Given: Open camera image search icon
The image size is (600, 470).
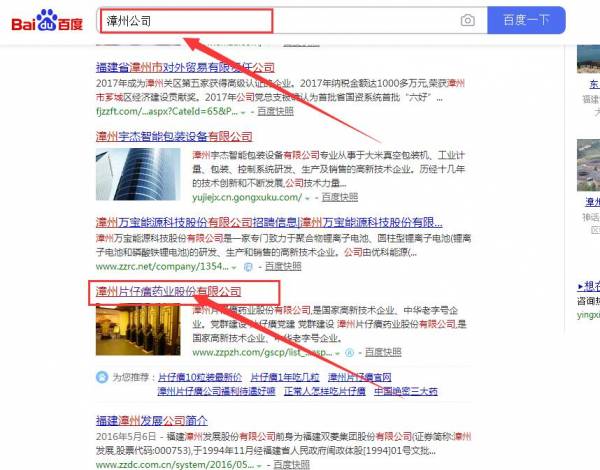Looking at the screenshot, I should [468, 20].
